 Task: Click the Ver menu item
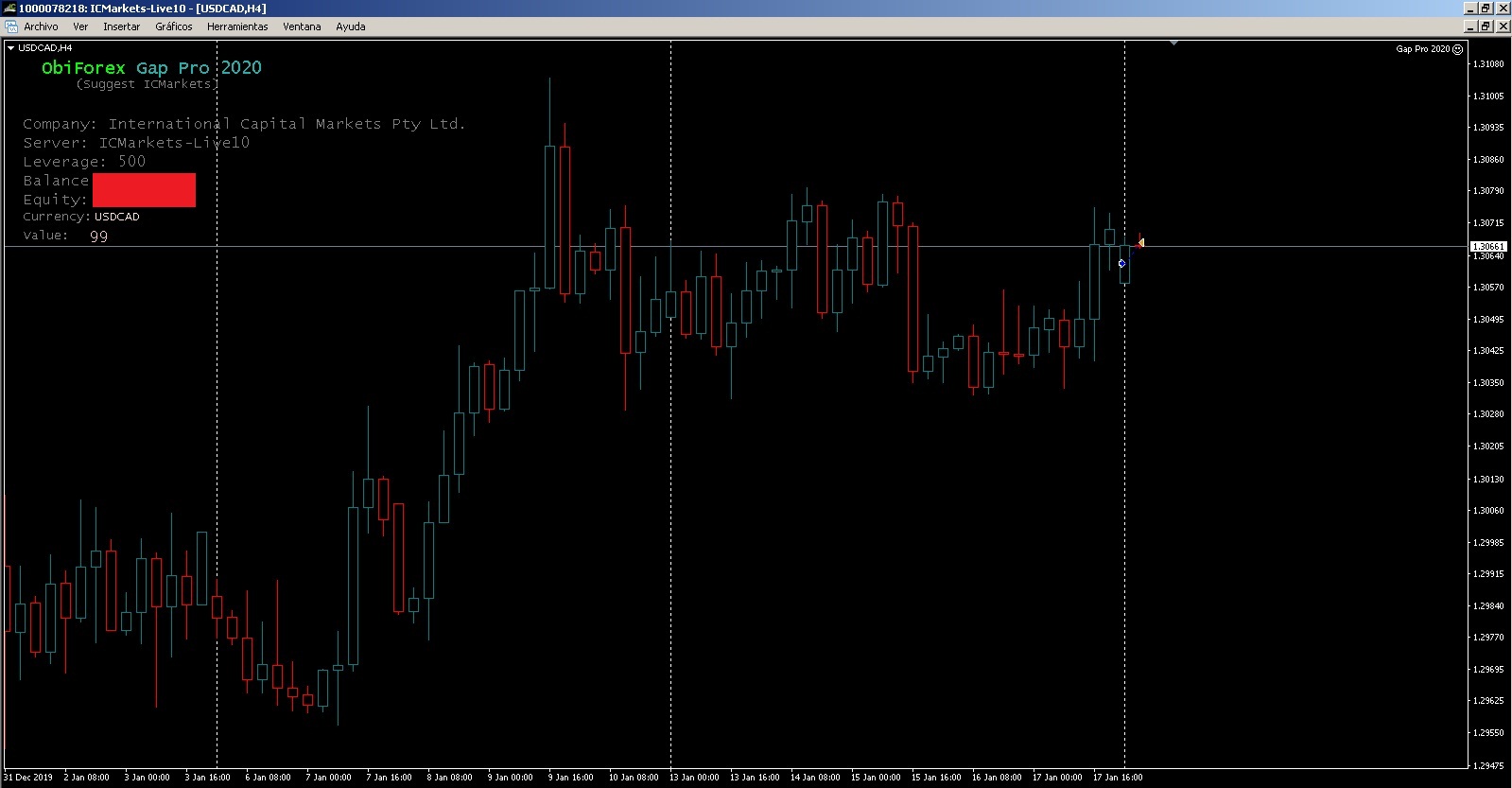coord(80,26)
